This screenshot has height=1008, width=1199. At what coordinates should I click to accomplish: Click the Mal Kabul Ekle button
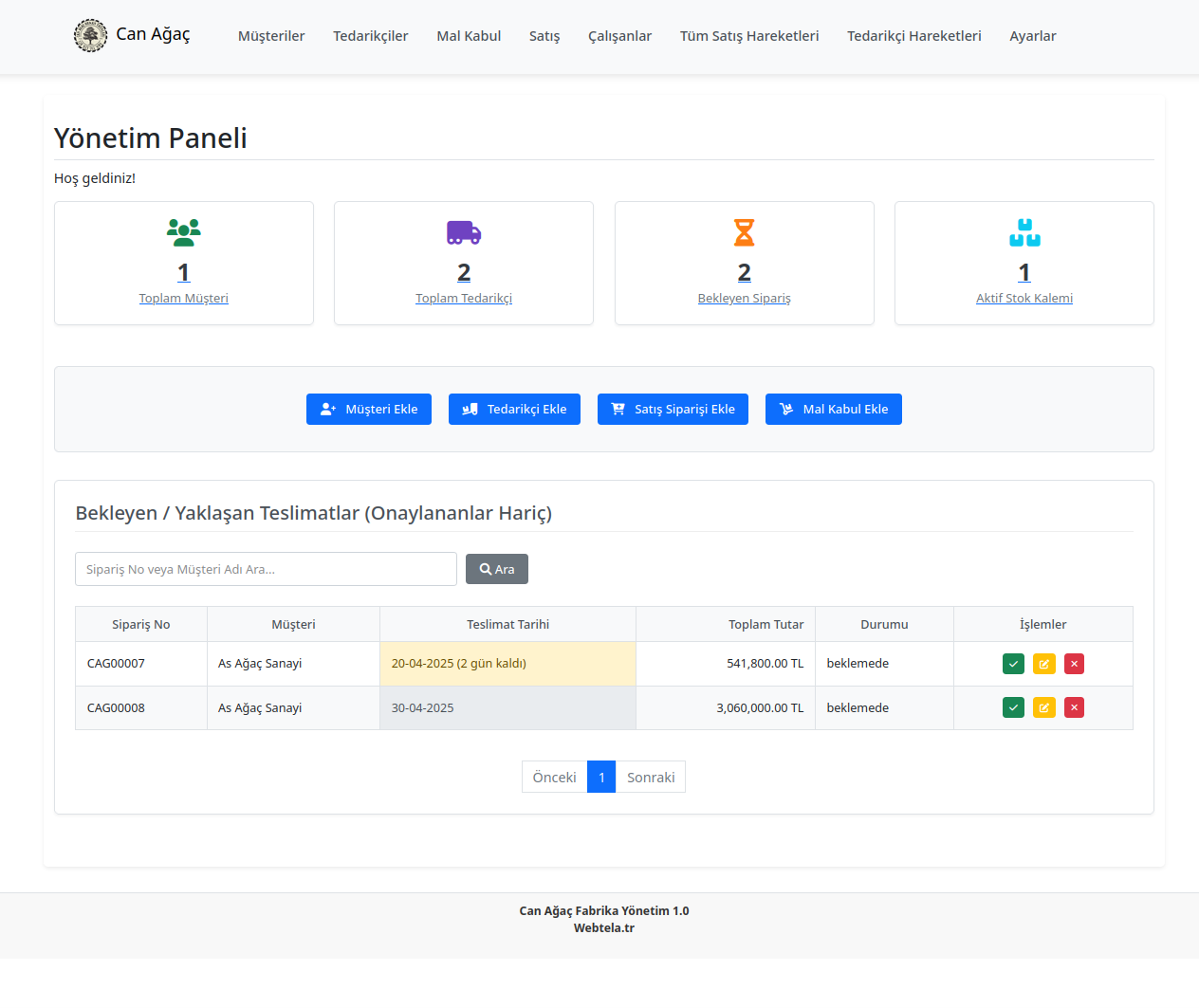[834, 410]
